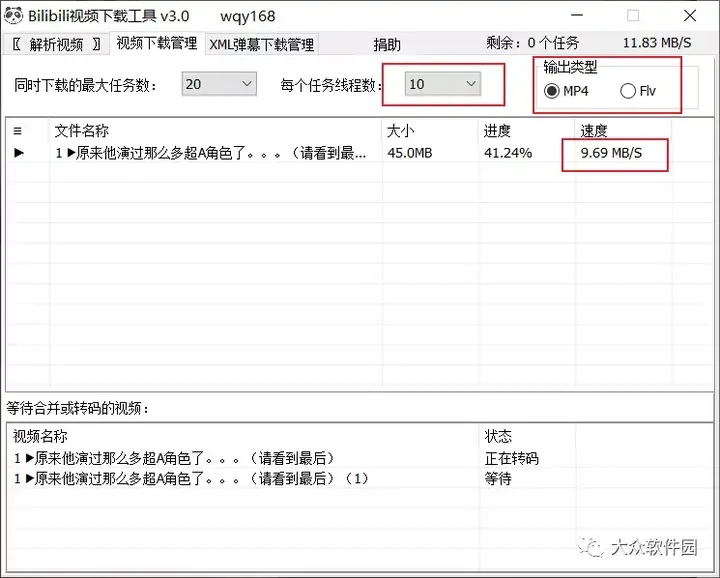Select the video row with status 正在转码
The width and height of the screenshot is (720, 578).
[x=359, y=458]
